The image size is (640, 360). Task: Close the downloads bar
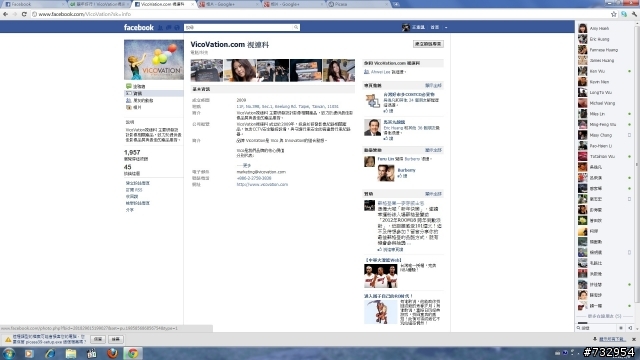click(x=633, y=339)
